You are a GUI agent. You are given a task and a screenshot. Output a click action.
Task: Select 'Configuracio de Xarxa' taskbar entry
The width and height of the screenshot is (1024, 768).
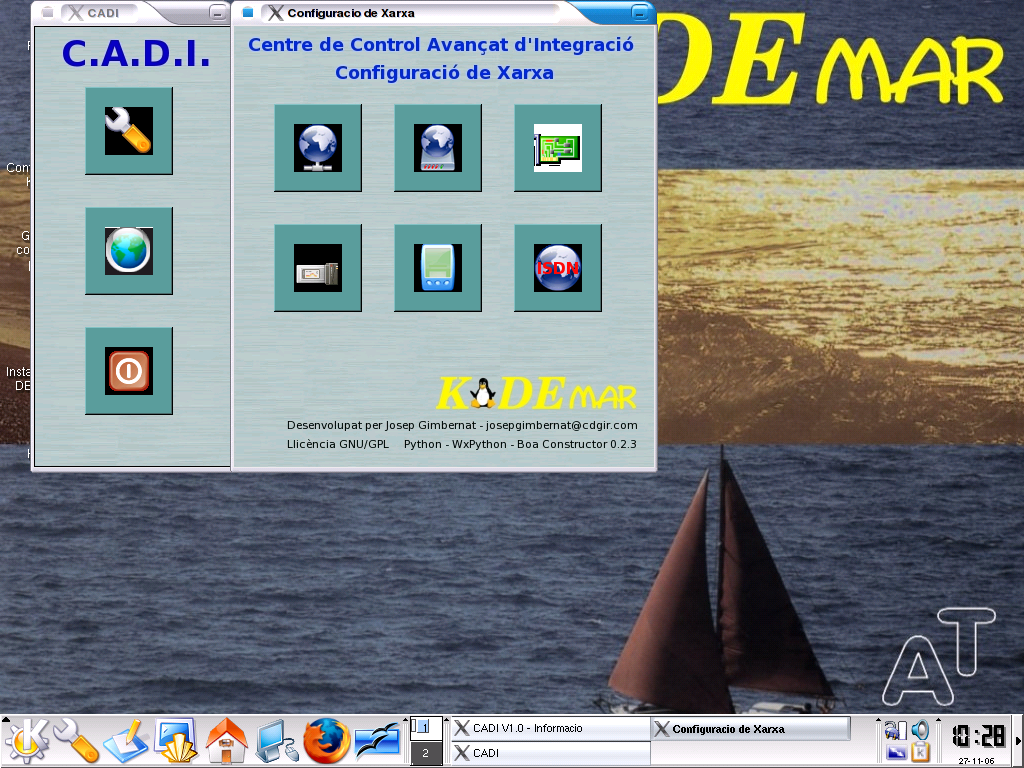point(750,728)
